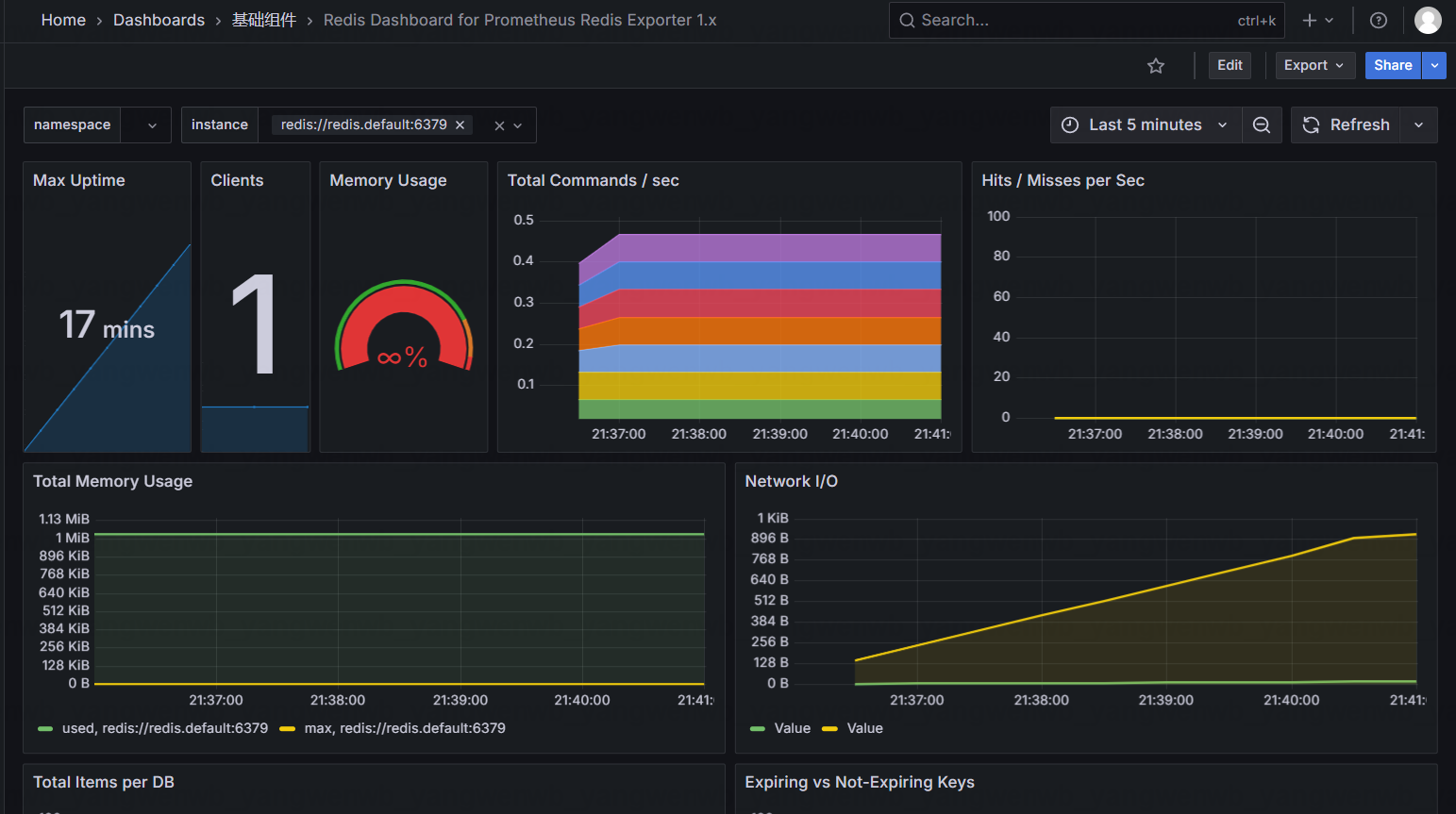
Task: Go to Dashboards in breadcrumb
Action: [159, 20]
